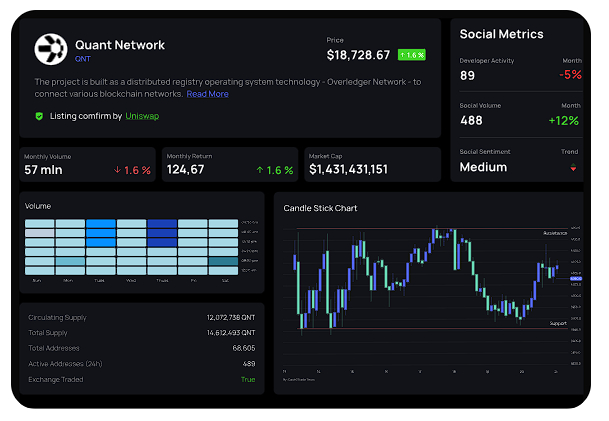Click the 124,67 monthly return value

[x=185, y=170]
